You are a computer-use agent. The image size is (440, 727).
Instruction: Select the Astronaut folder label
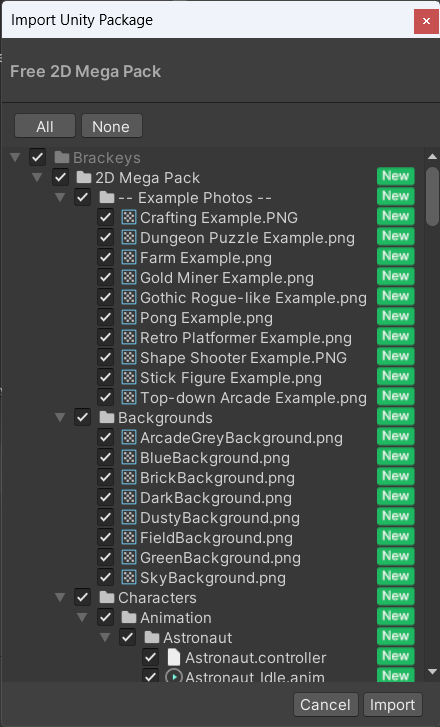[x=197, y=638]
